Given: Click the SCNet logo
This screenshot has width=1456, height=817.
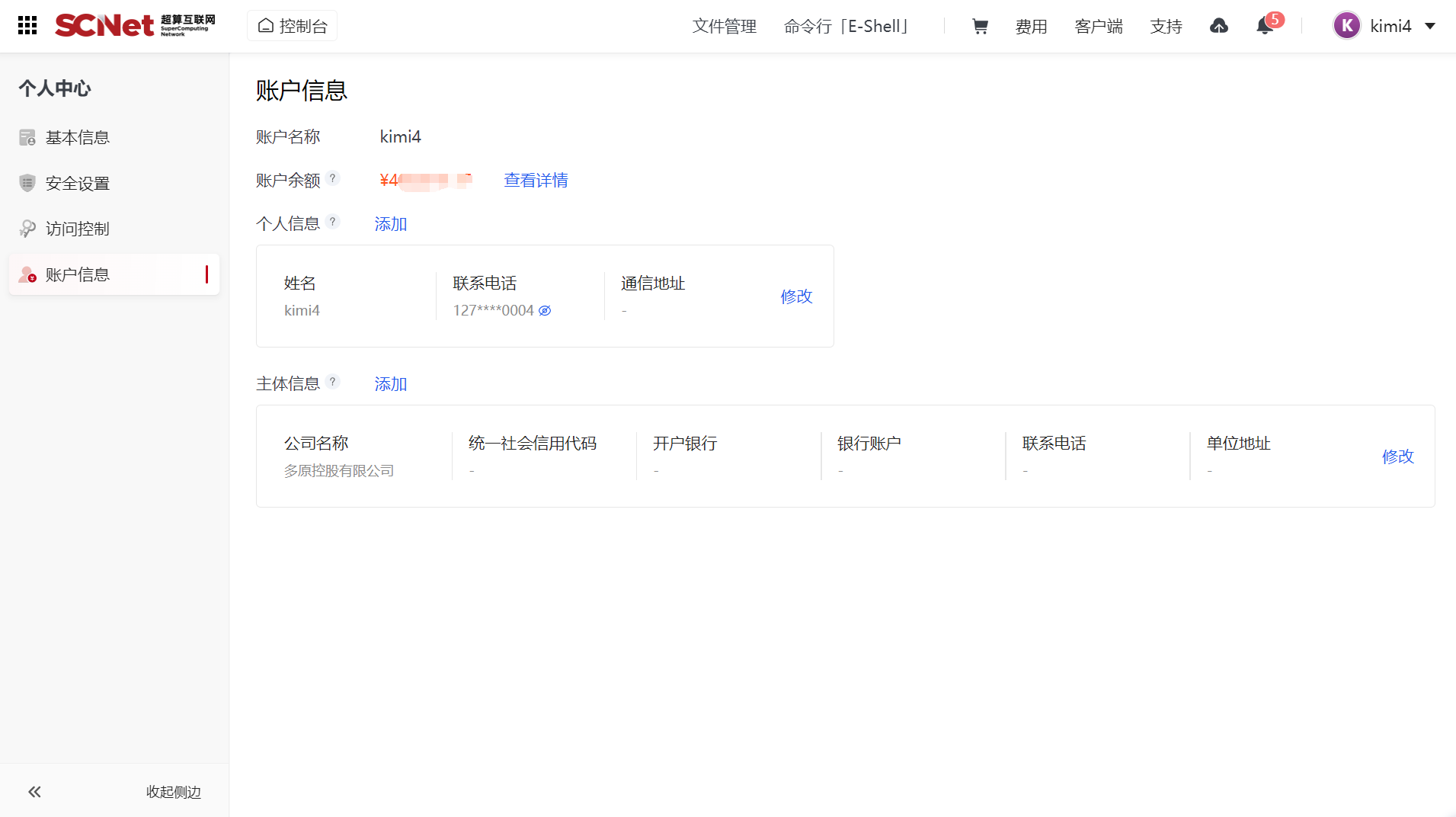Looking at the screenshot, I should pyautogui.click(x=135, y=26).
